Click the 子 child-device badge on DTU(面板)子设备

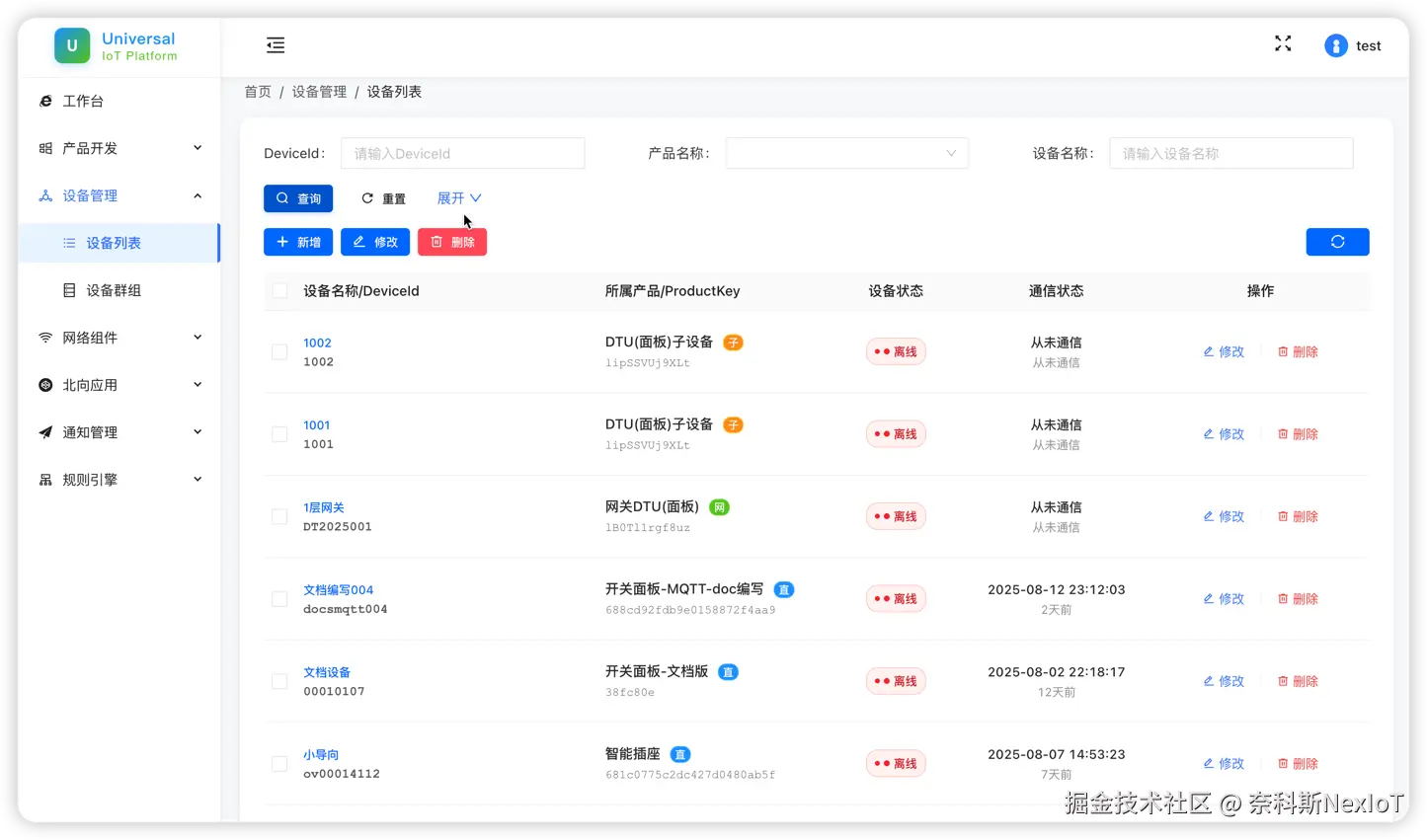point(733,342)
